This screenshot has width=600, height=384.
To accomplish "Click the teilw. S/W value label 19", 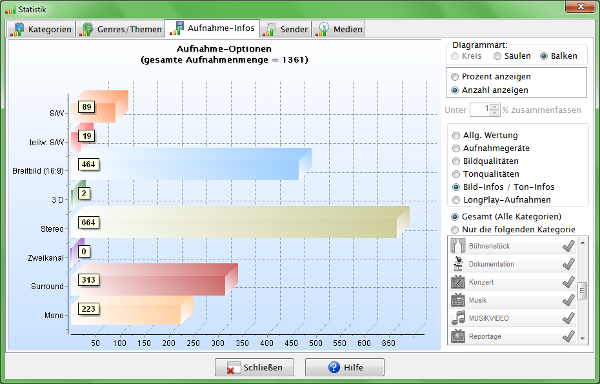I will tap(86, 136).
